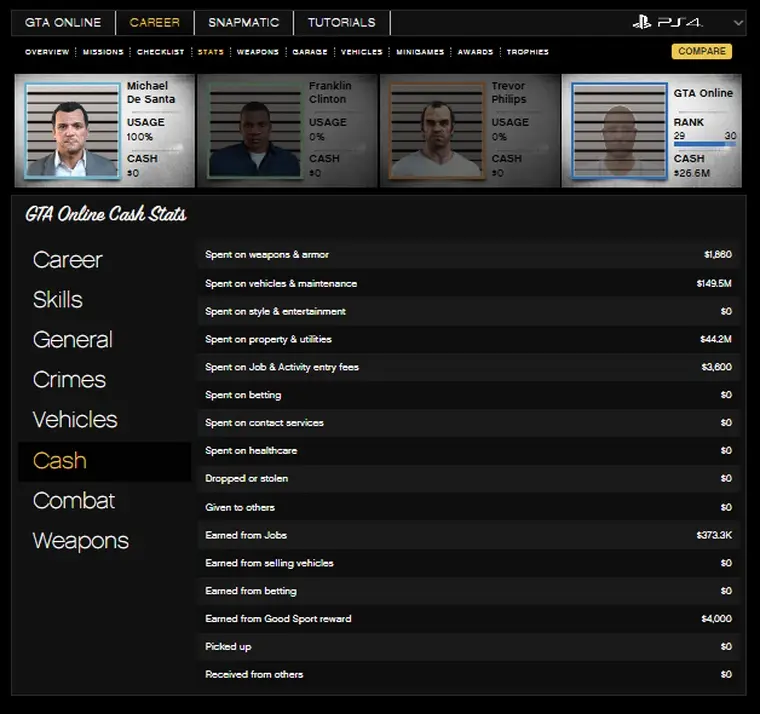Click the Earned from Jobs stat row
The height and width of the screenshot is (714, 760).
[468, 535]
